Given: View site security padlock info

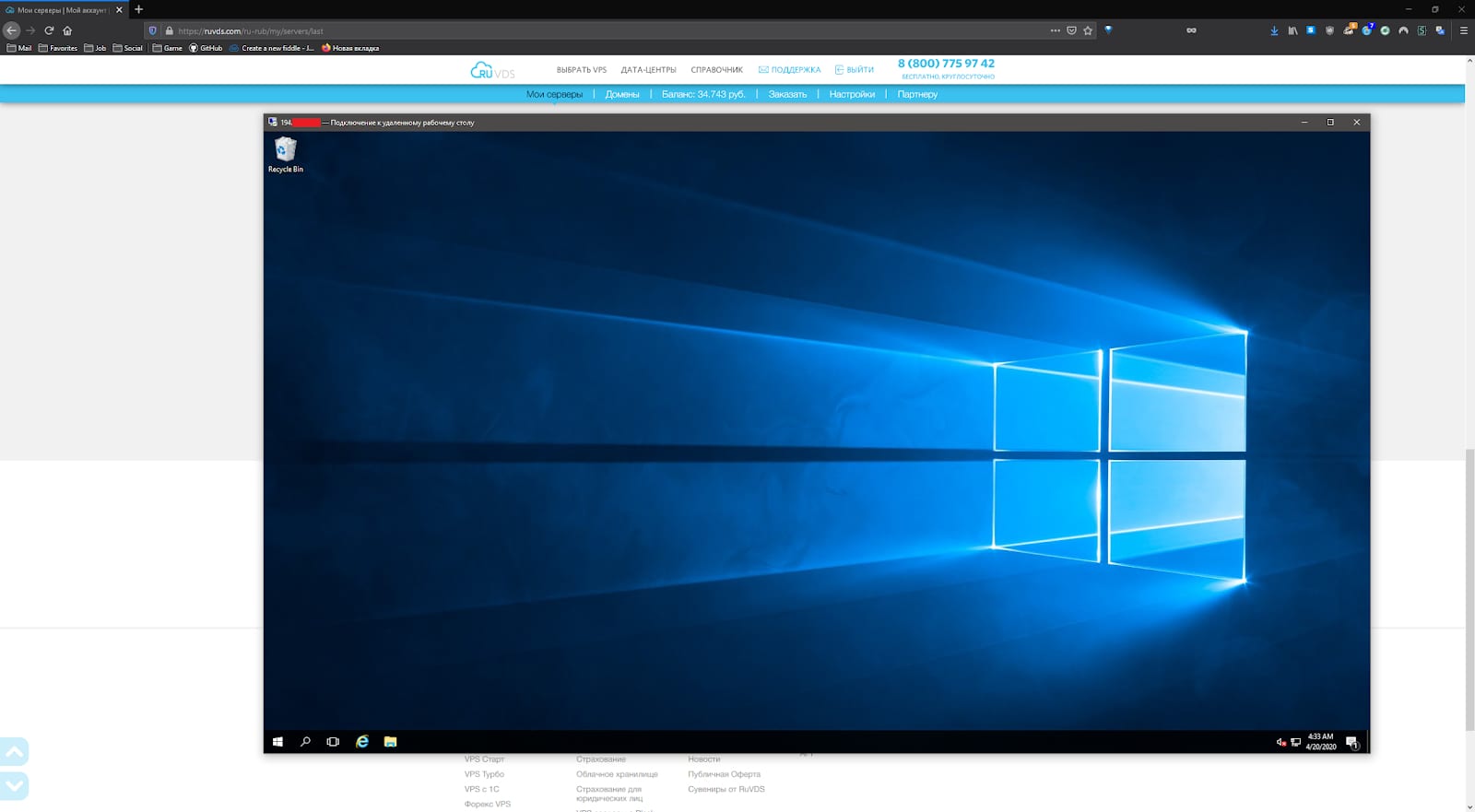Looking at the screenshot, I should click(169, 30).
